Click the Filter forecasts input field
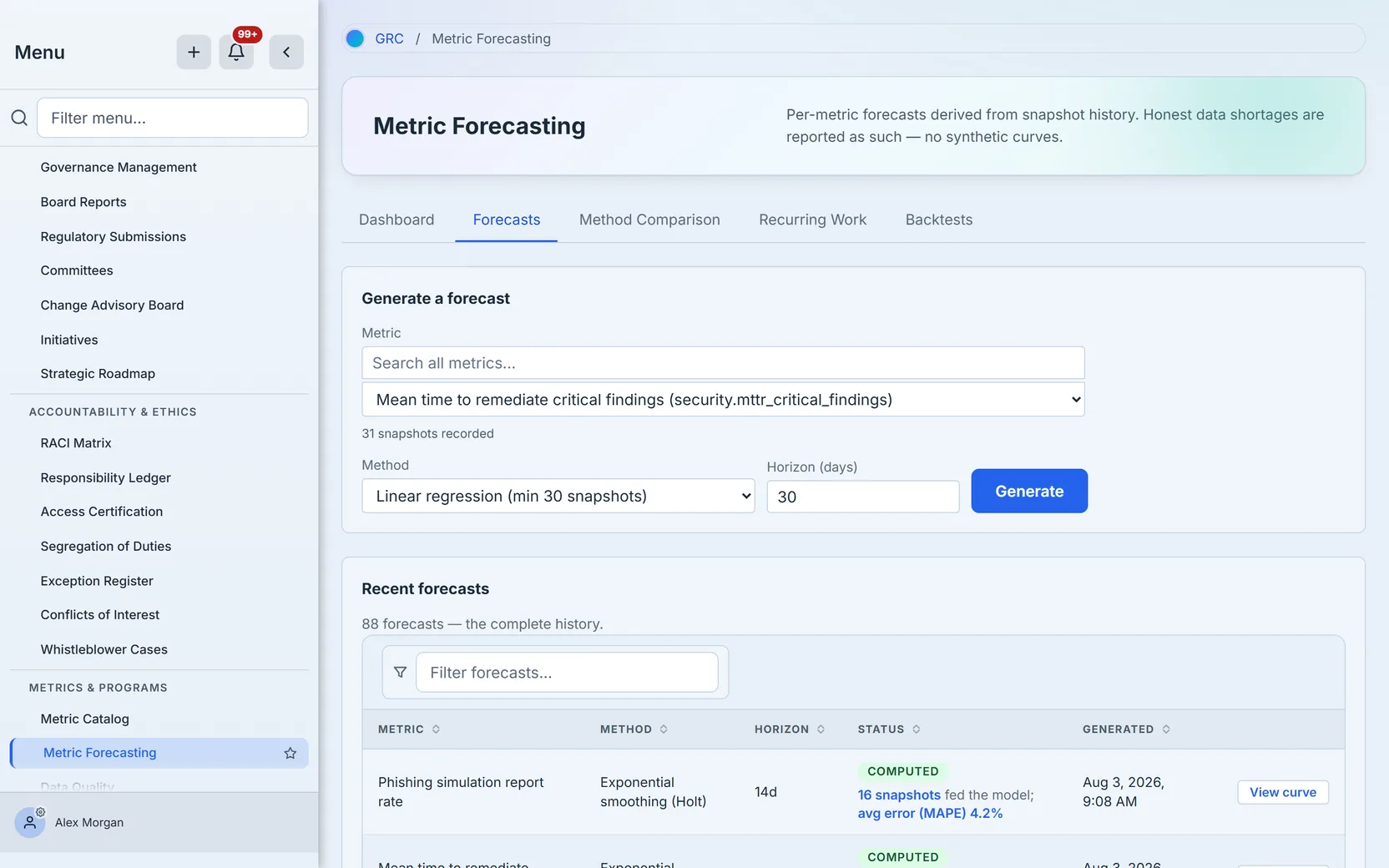 (567, 673)
